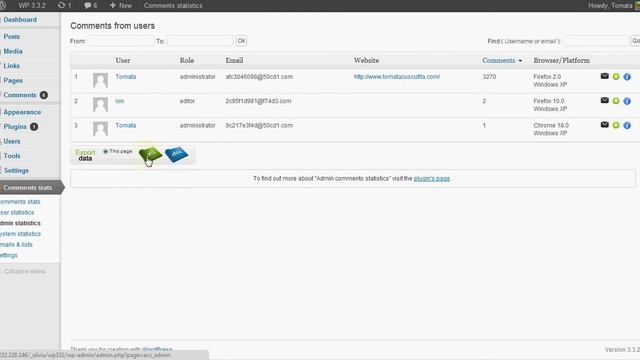Open Dashboard in the sidebar
The image size is (640, 360).
pos(20,20)
